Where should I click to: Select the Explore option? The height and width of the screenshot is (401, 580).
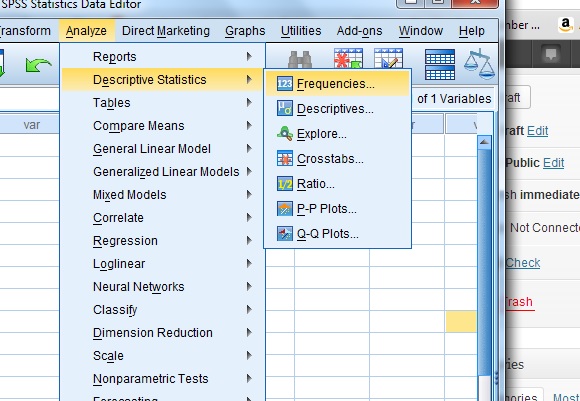(337, 134)
